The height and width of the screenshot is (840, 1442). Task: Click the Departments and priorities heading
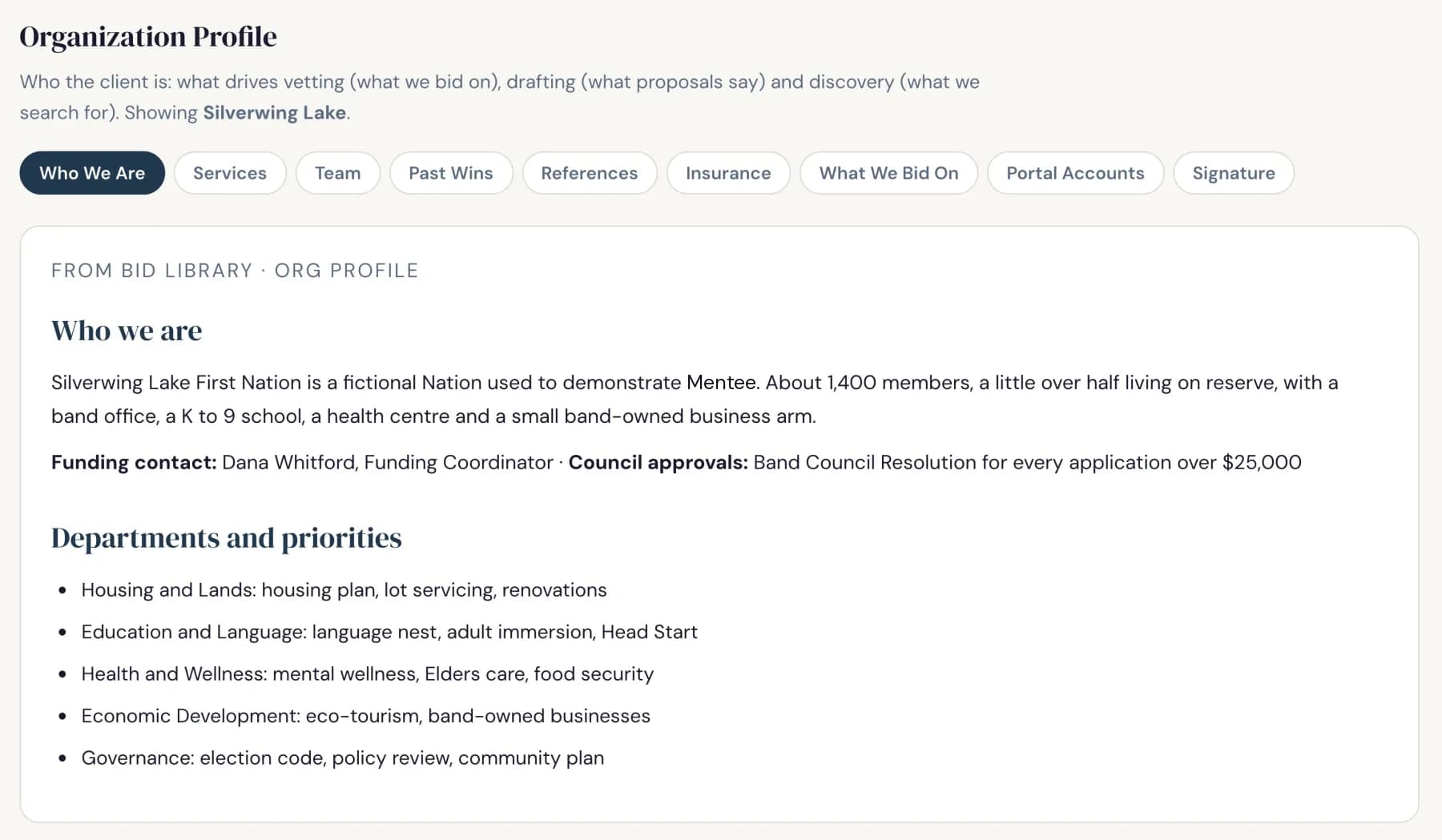(227, 538)
